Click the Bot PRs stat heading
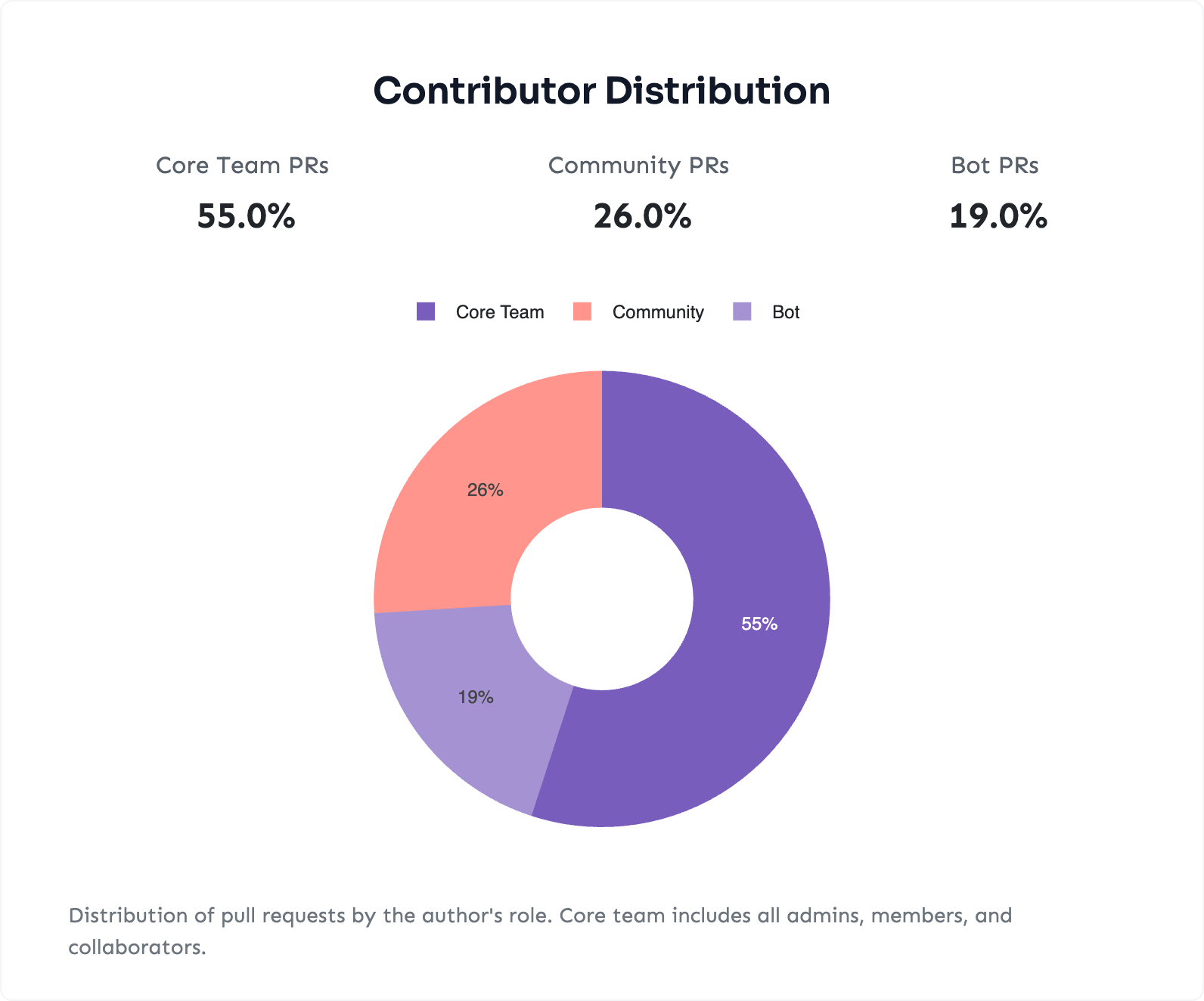 click(x=995, y=166)
